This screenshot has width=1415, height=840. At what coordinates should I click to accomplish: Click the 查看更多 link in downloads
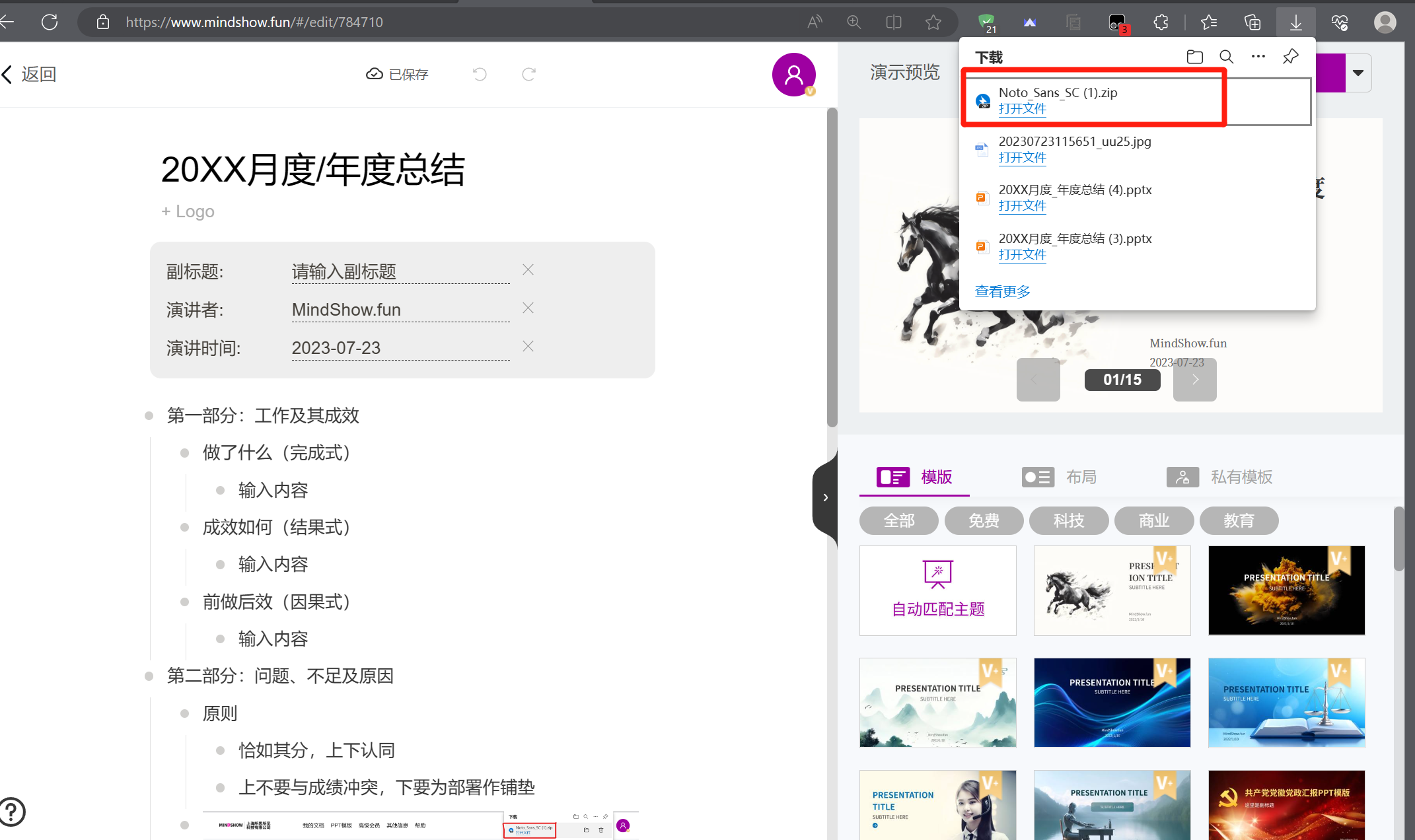click(1002, 291)
